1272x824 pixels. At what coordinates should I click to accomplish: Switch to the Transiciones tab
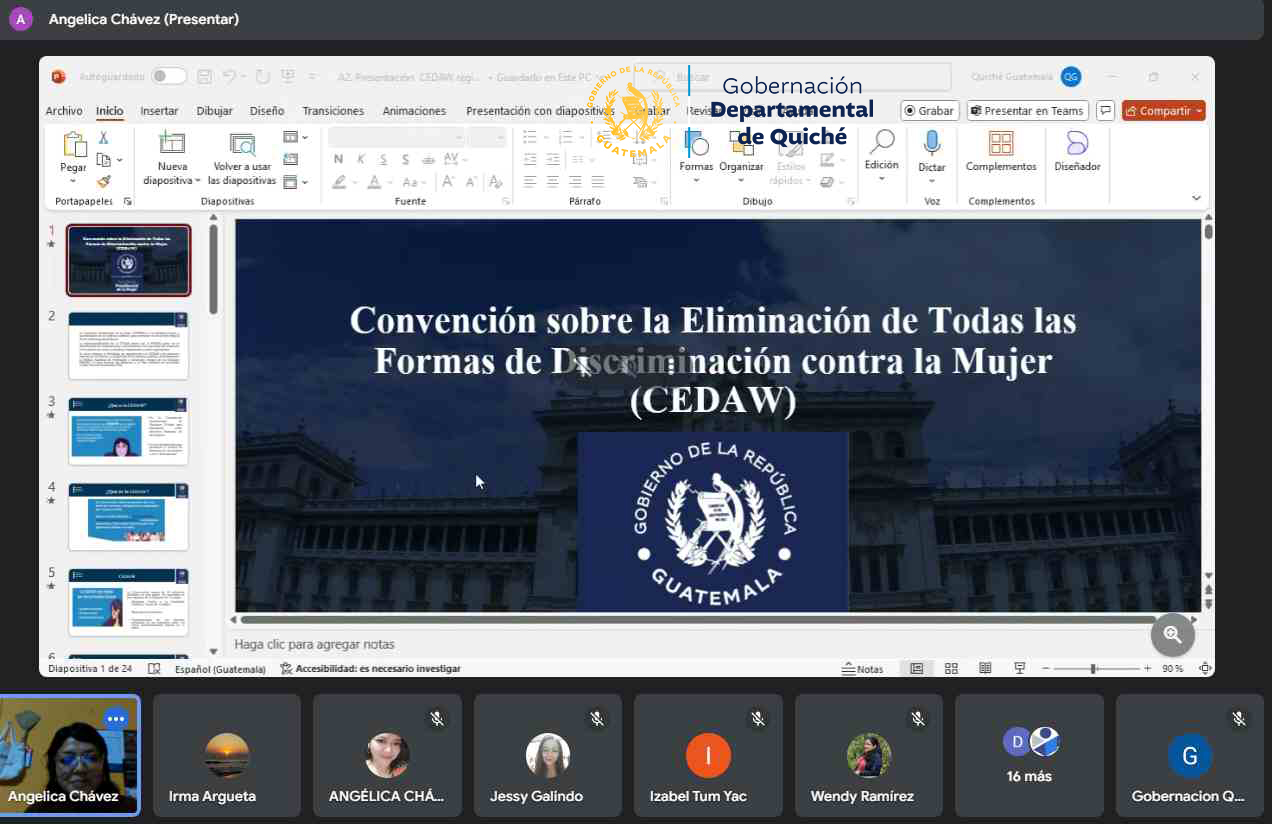pos(333,111)
